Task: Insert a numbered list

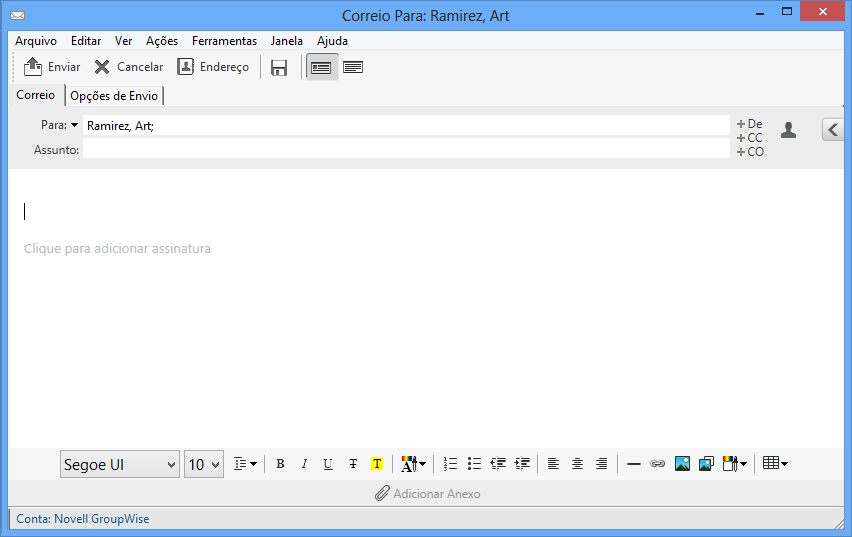Action: [450, 464]
